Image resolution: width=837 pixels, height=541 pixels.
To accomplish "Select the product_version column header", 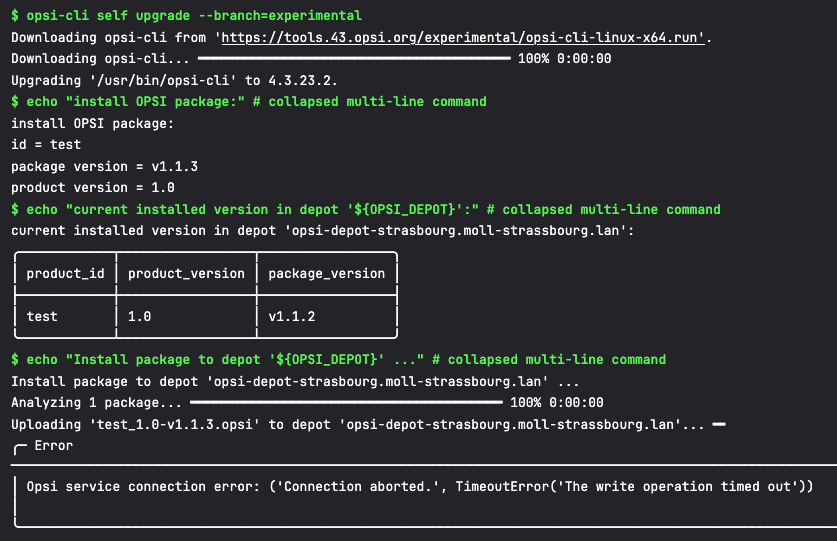I will 186,273.
